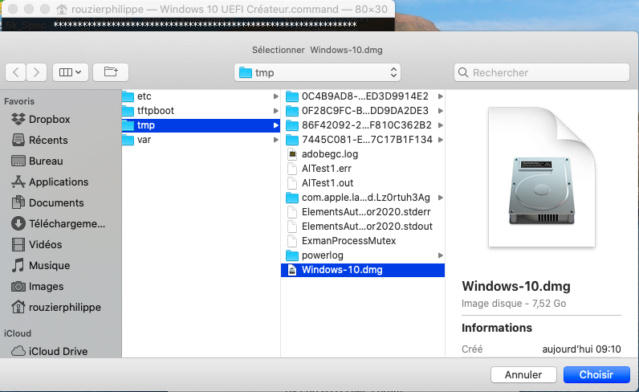Click the Rechercher search field

(x=542, y=73)
